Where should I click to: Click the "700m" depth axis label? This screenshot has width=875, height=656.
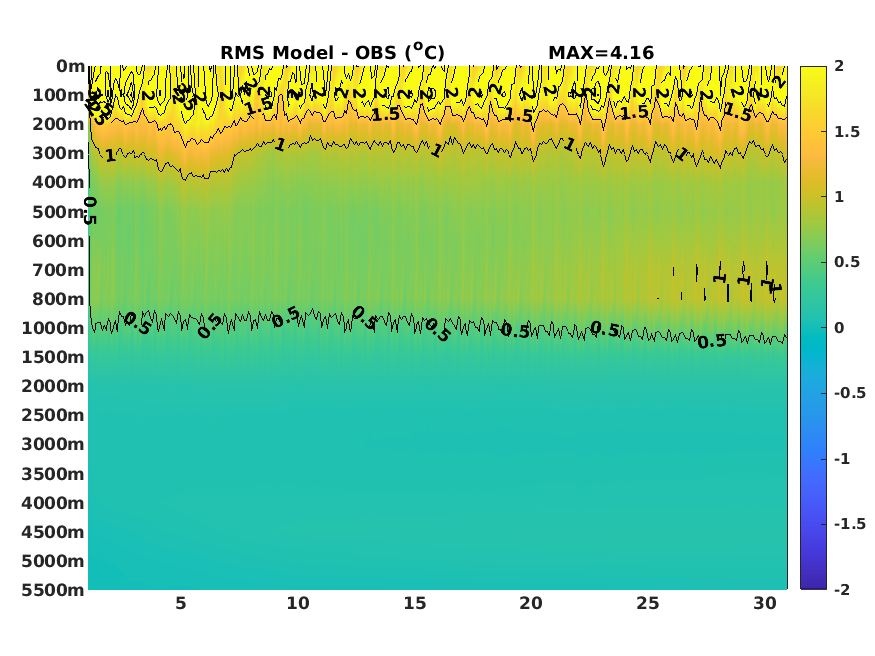(x=58, y=269)
